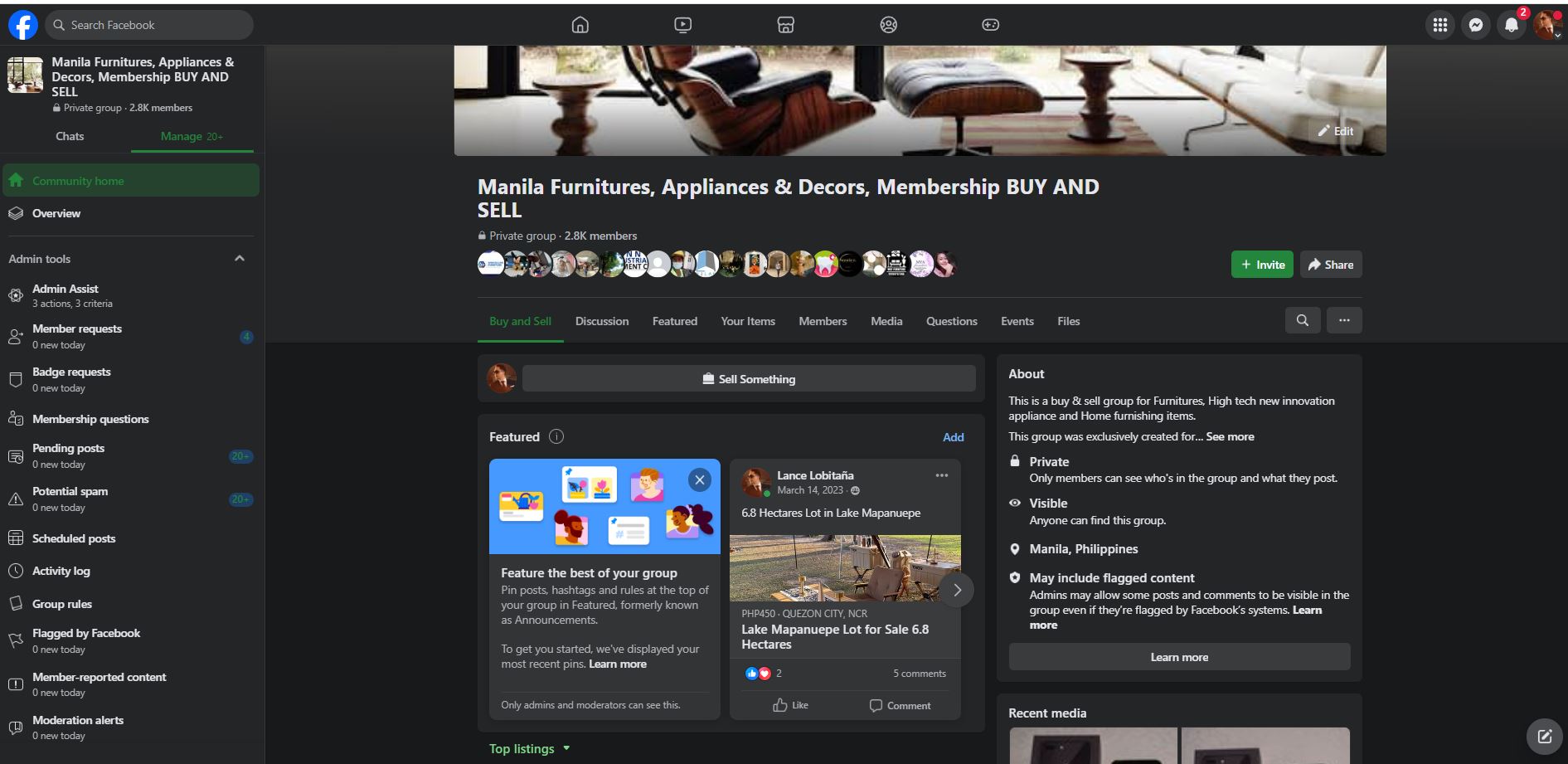Open the 5 comments link
This screenshot has width=1568, height=764.
(x=920, y=674)
